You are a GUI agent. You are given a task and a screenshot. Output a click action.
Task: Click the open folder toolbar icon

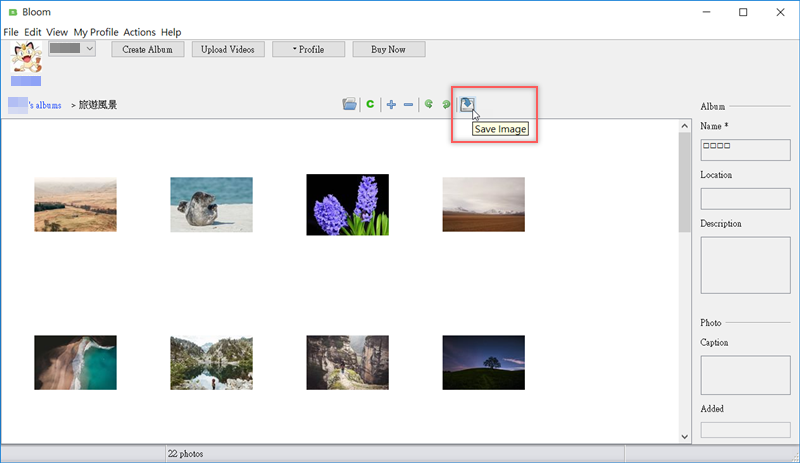click(x=349, y=104)
